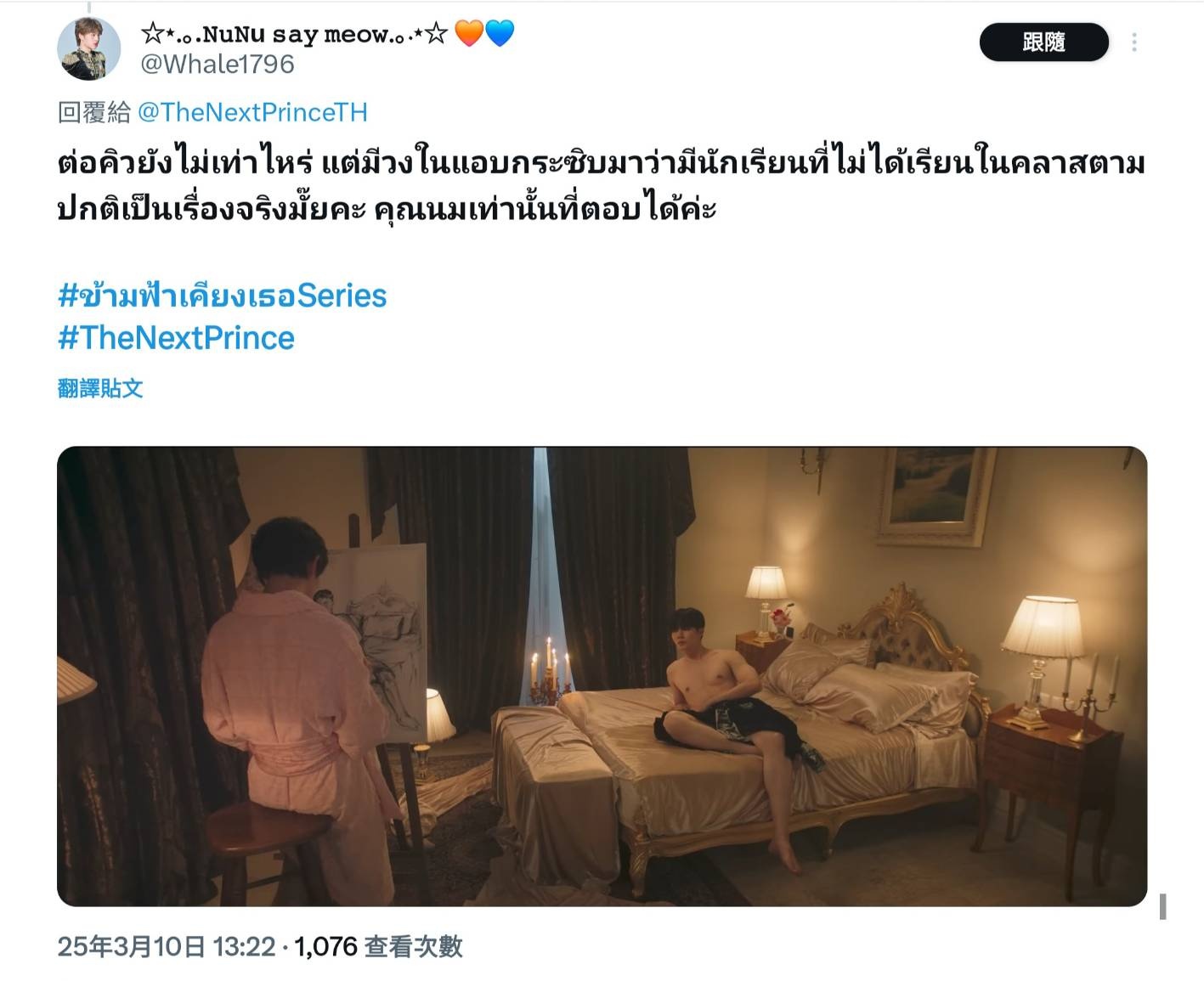Open the #TheNextPrince hashtag

click(x=176, y=338)
